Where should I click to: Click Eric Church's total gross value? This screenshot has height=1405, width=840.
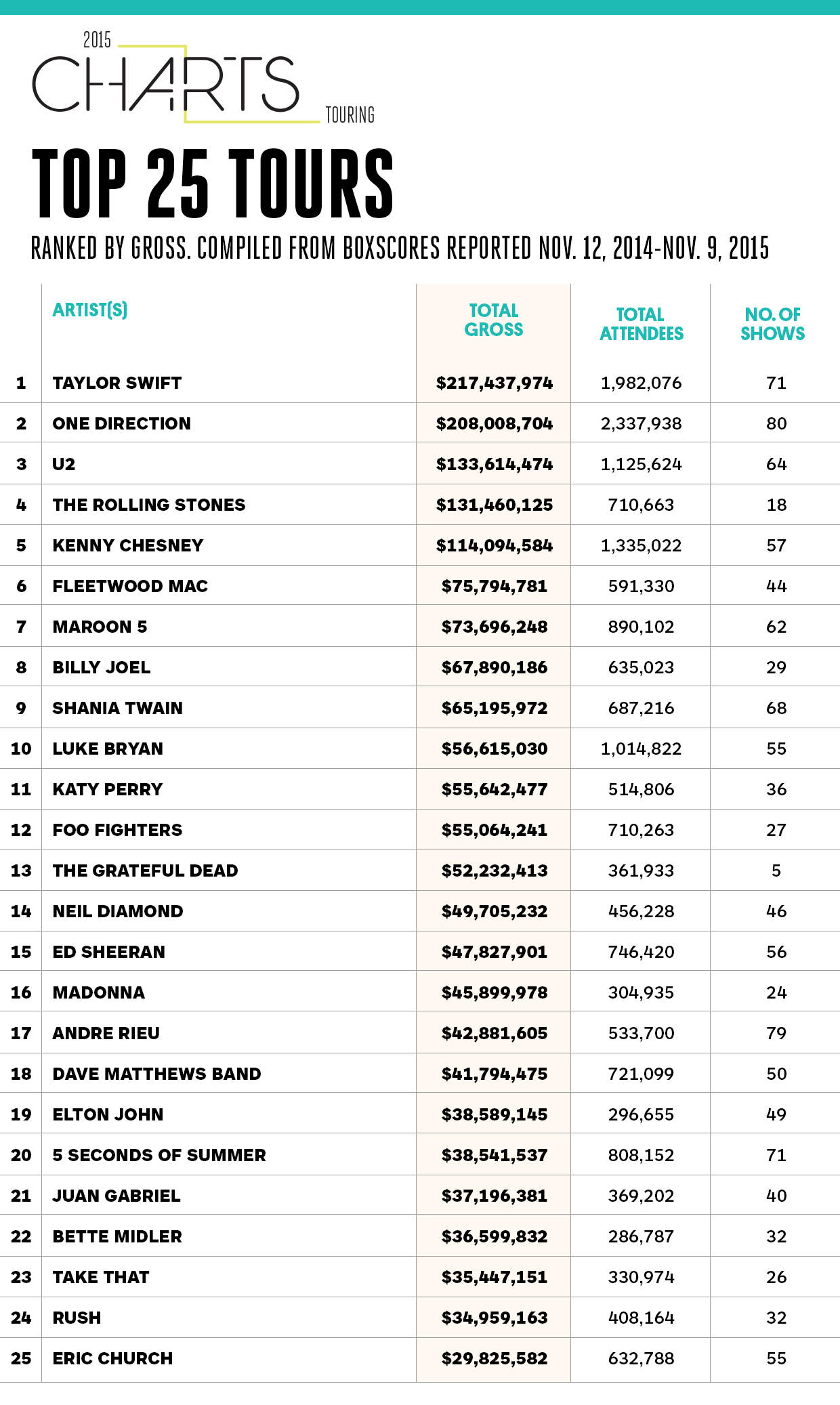(x=495, y=1359)
